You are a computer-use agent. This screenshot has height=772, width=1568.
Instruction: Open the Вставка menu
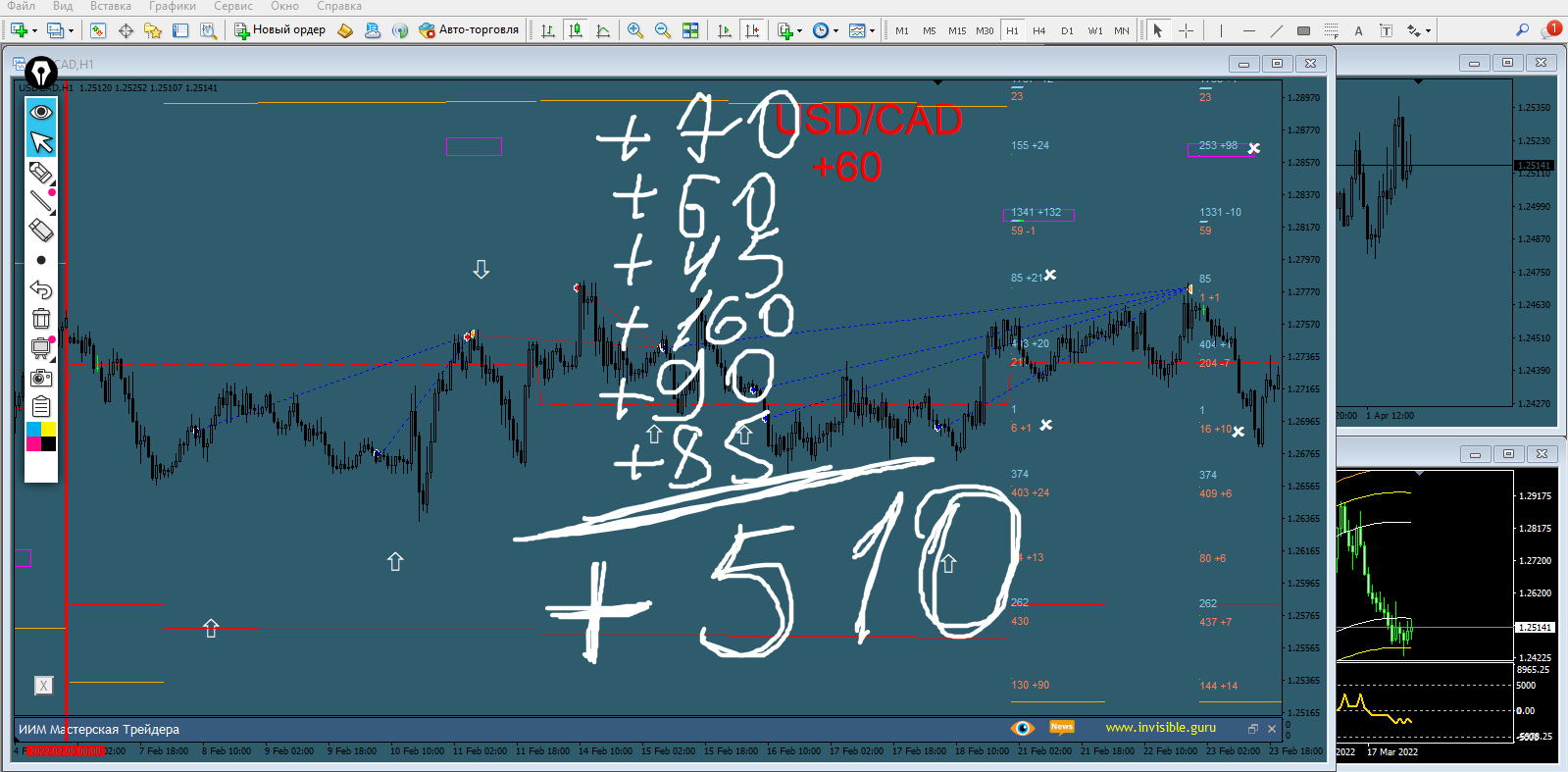(x=110, y=6)
